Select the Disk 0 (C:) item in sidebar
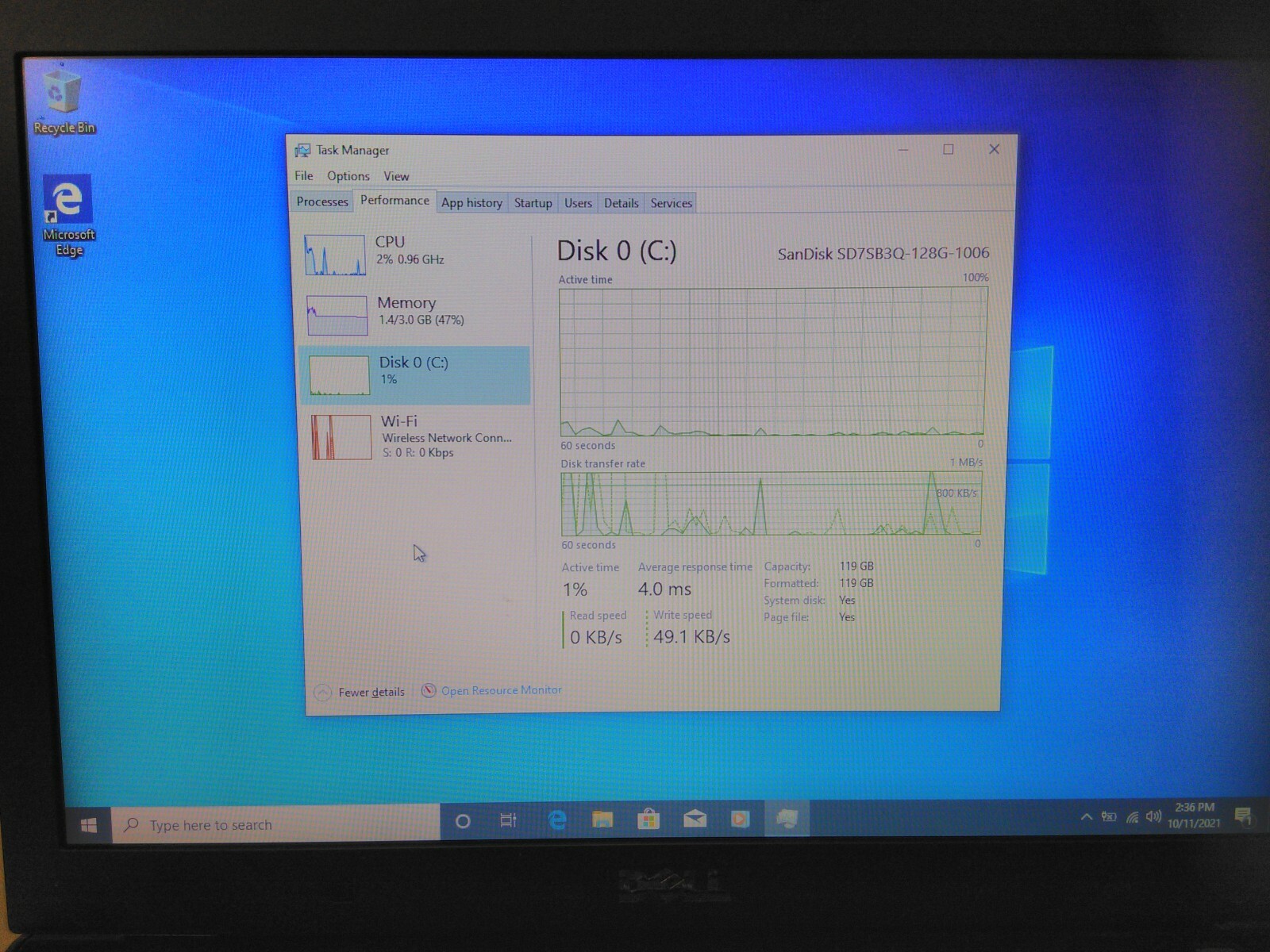Screen dimensions: 1270x952 pyautogui.click(x=415, y=374)
